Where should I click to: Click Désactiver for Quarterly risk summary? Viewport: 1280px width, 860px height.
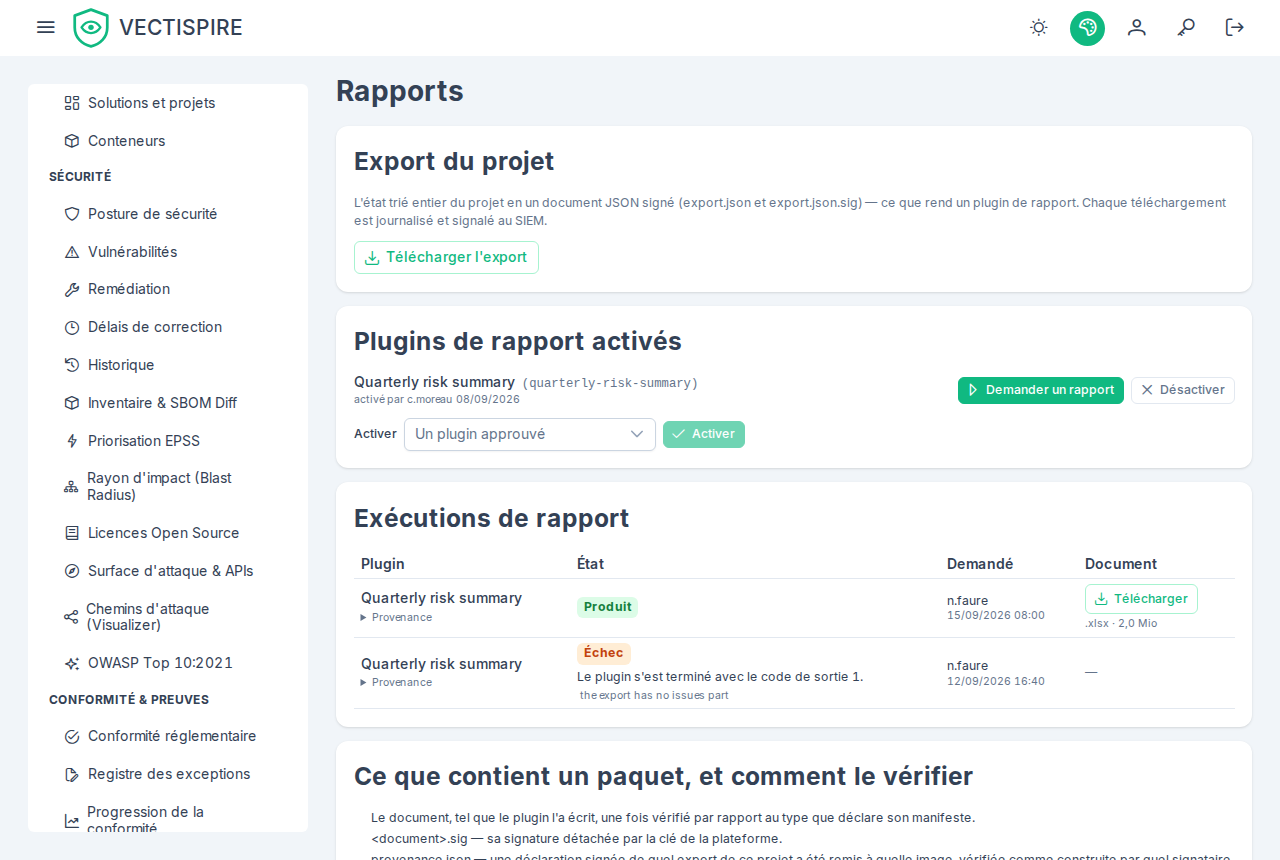pyautogui.click(x=1183, y=390)
